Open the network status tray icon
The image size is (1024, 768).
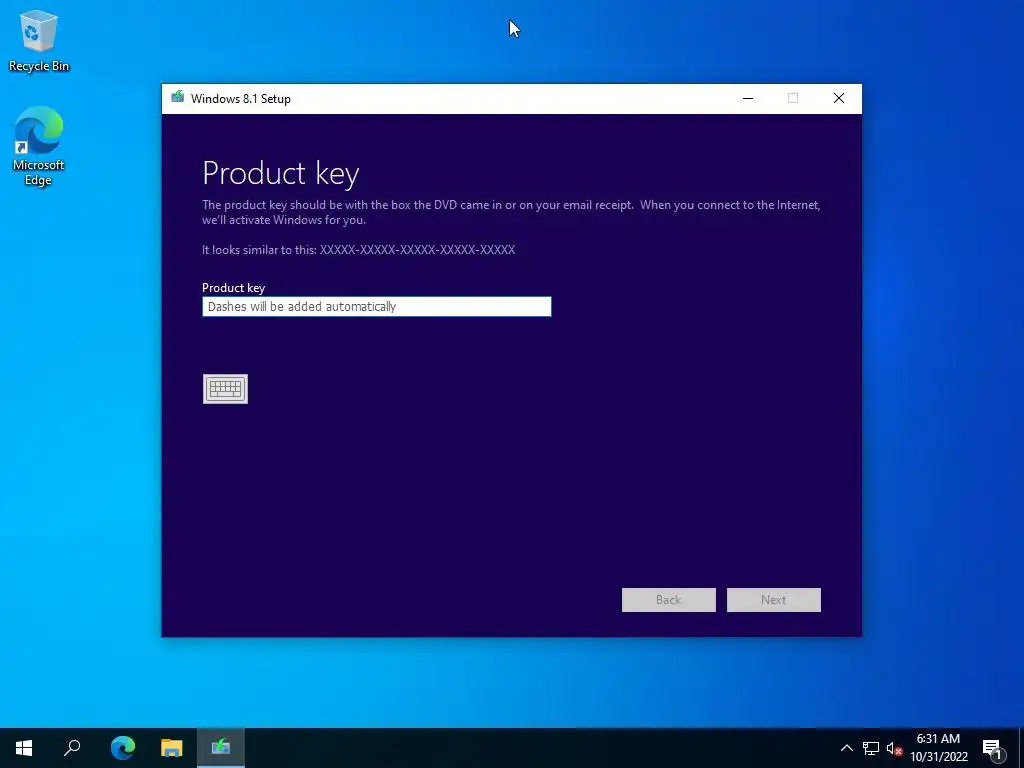871,748
